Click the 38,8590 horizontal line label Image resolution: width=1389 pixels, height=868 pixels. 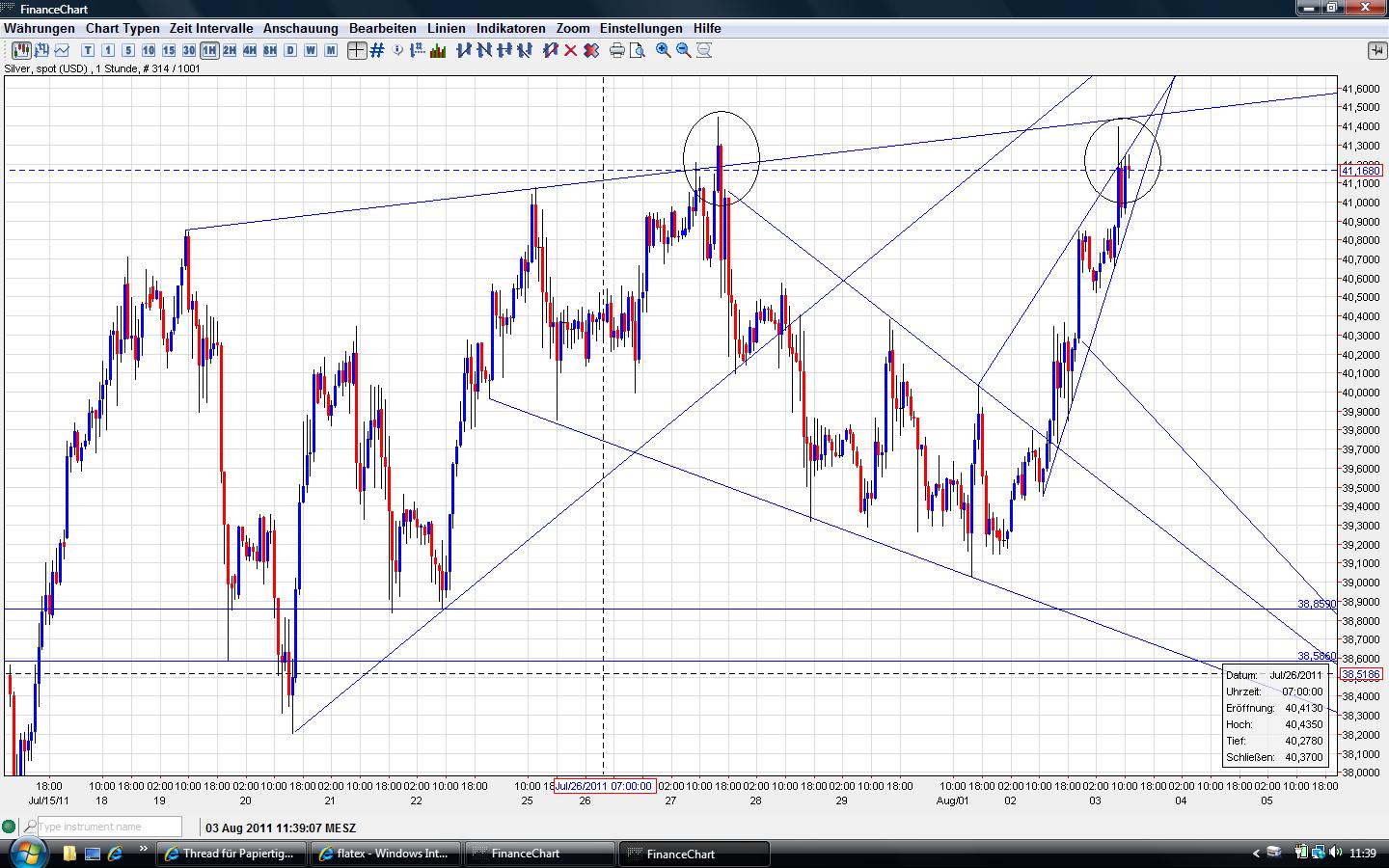click(x=1317, y=604)
